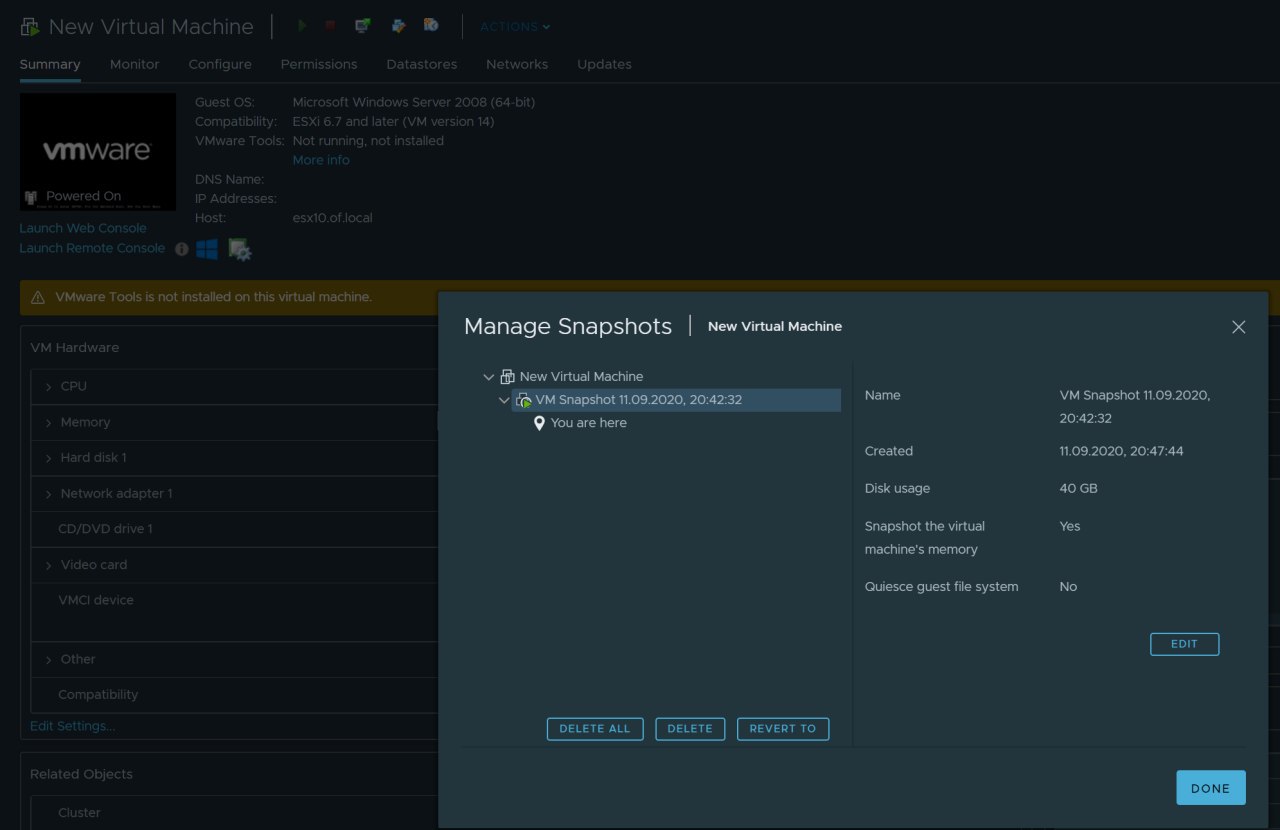Click the VMware console thumbnail

point(98,152)
